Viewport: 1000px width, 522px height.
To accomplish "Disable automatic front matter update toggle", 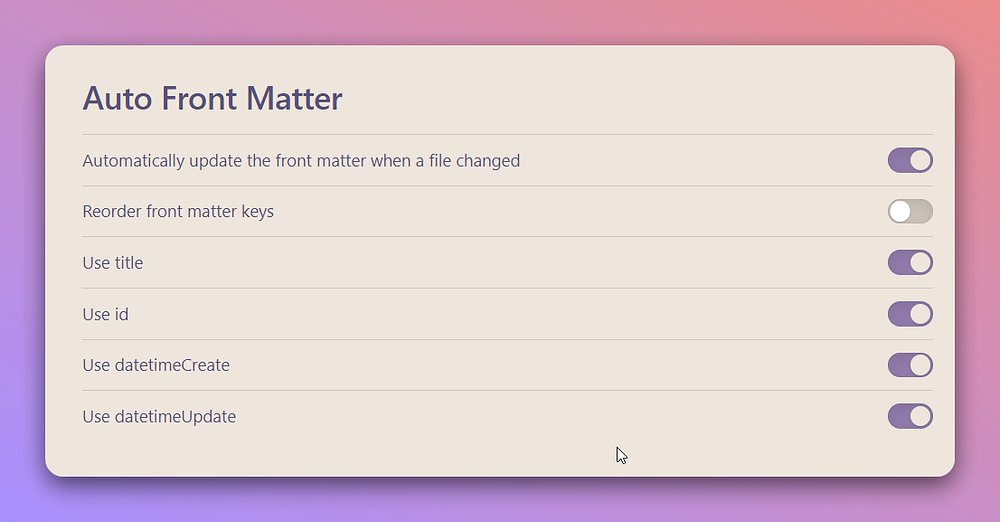I will [910, 160].
